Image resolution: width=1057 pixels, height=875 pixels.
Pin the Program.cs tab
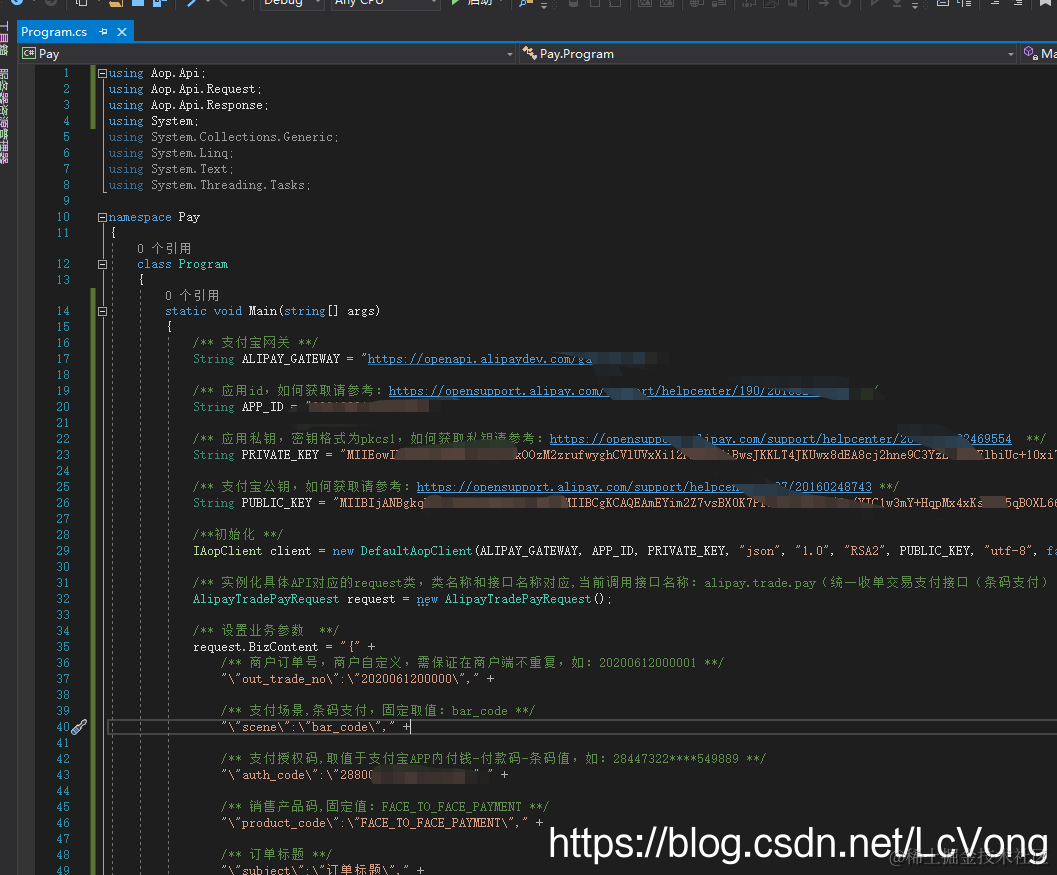[x=103, y=32]
